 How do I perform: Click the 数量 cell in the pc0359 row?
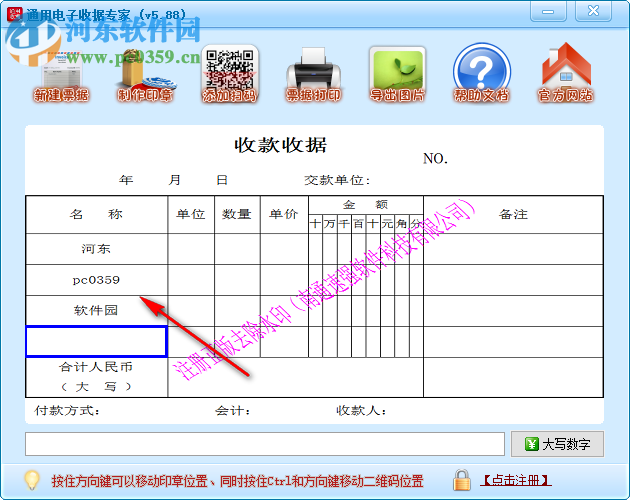pyautogui.click(x=237, y=280)
